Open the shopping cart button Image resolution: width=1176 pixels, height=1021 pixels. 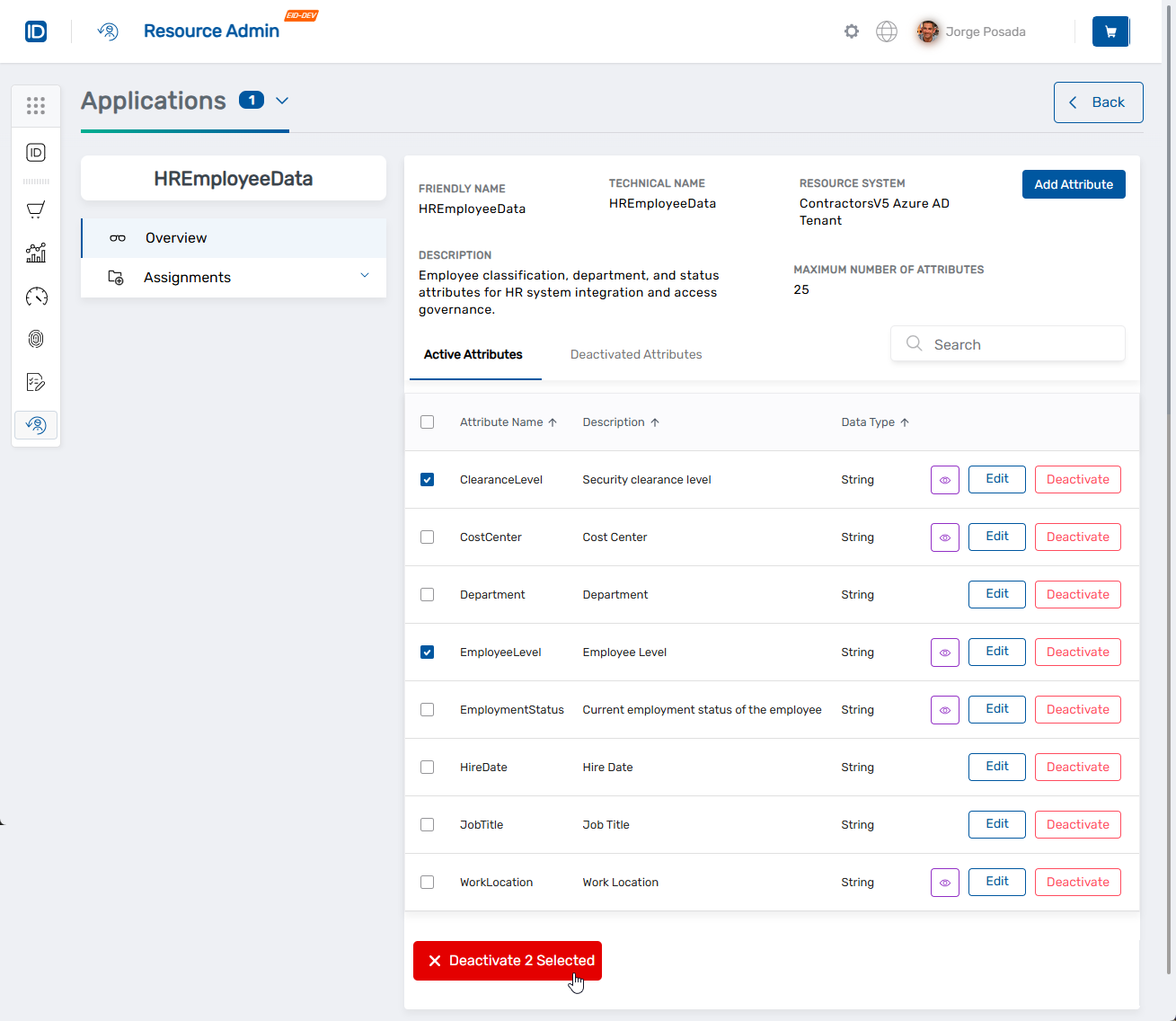pos(1110,31)
